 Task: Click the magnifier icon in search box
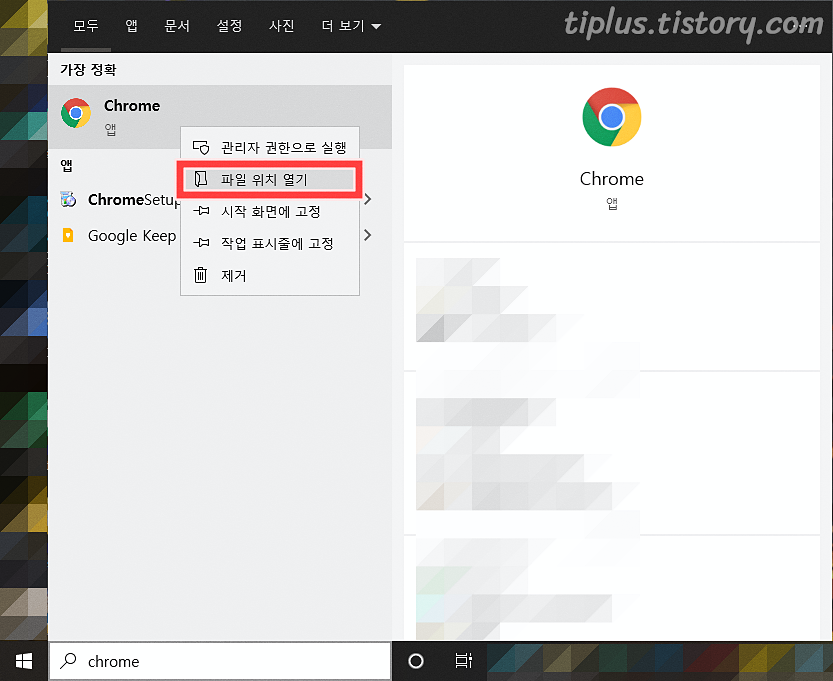coord(69,661)
